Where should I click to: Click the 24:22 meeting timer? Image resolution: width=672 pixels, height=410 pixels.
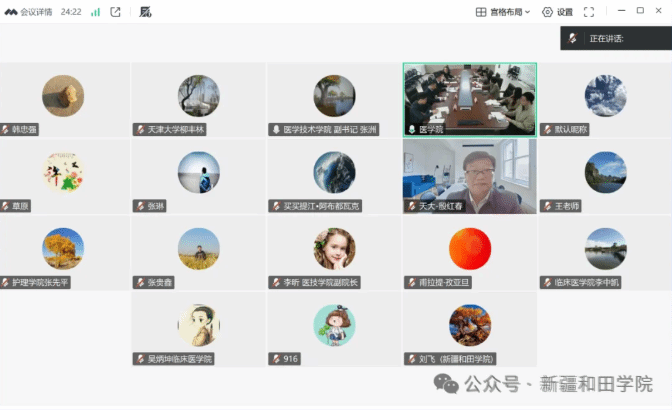click(x=71, y=12)
